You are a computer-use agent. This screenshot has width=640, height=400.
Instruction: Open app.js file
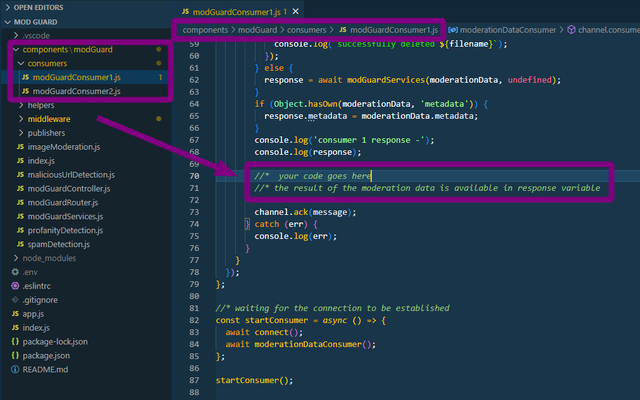click(33, 313)
